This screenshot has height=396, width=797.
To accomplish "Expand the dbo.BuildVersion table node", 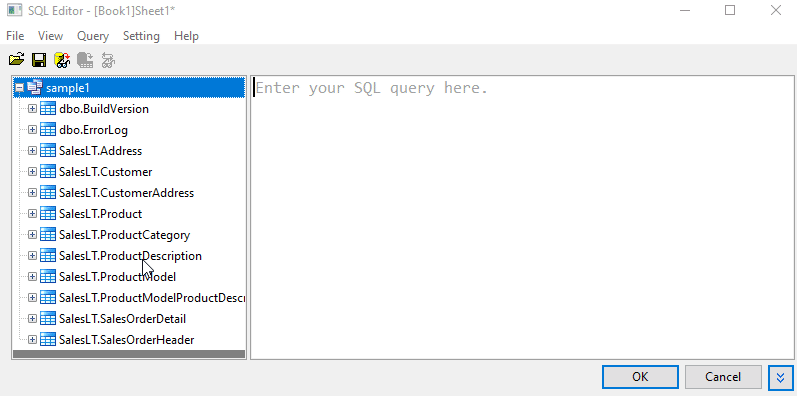I will click(33, 109).
